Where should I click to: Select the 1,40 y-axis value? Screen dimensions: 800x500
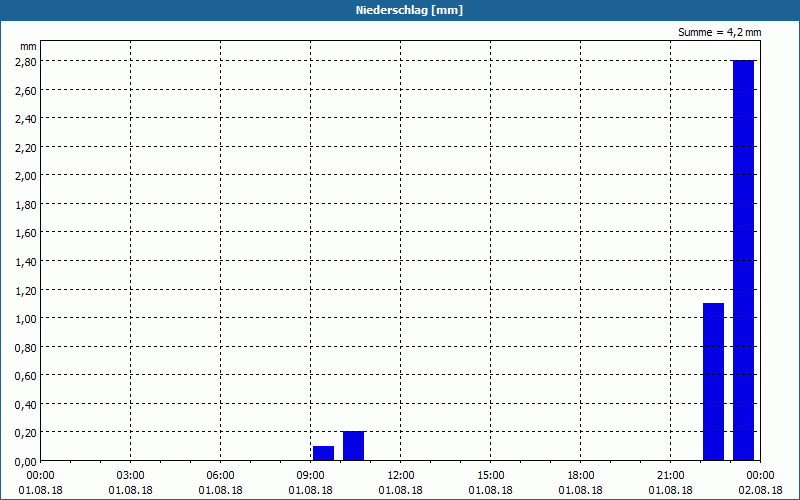pyautogui.click(x=28, y=261)
